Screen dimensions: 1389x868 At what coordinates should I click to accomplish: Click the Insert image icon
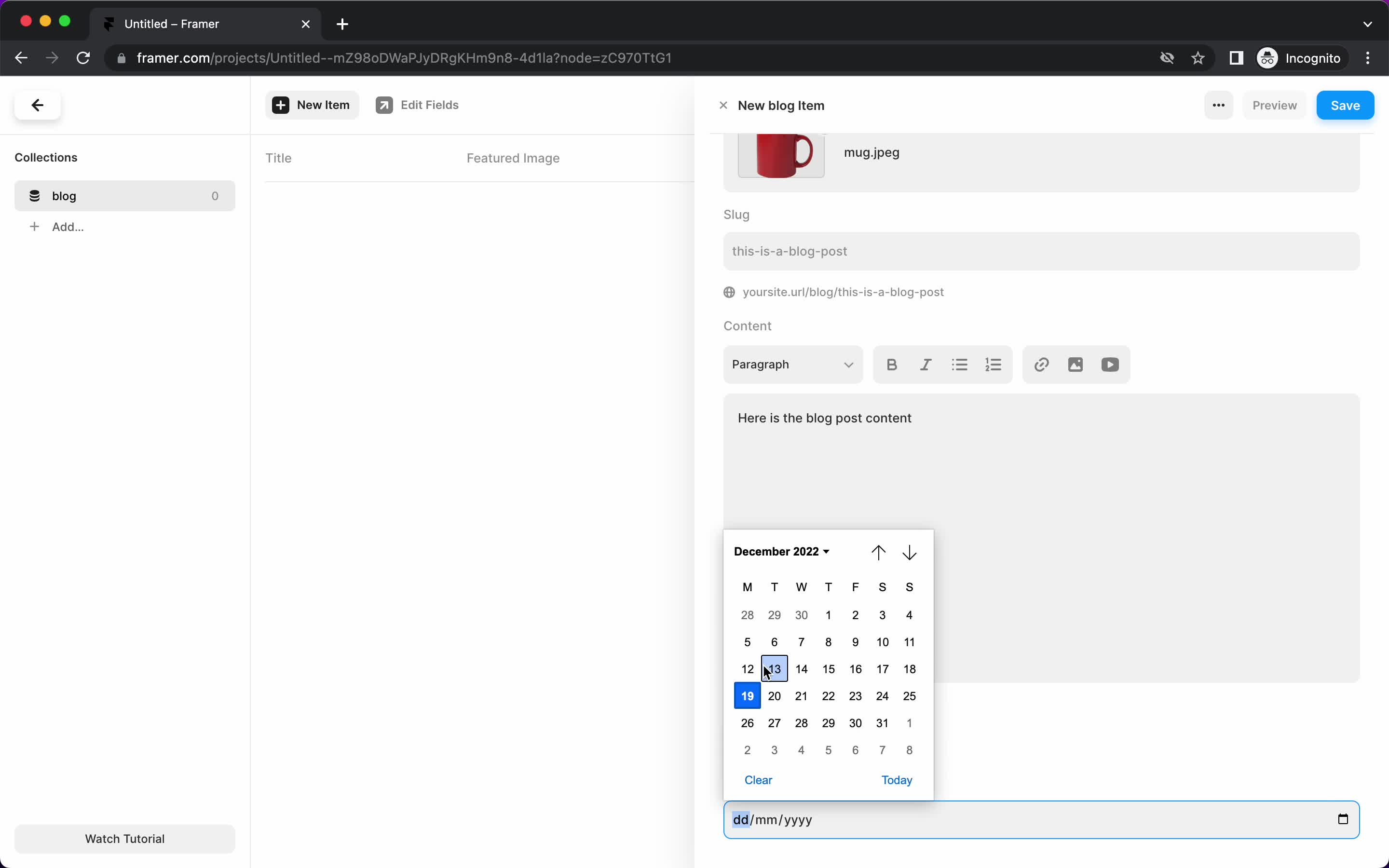pyautogui.click(x=1075, y=364)
